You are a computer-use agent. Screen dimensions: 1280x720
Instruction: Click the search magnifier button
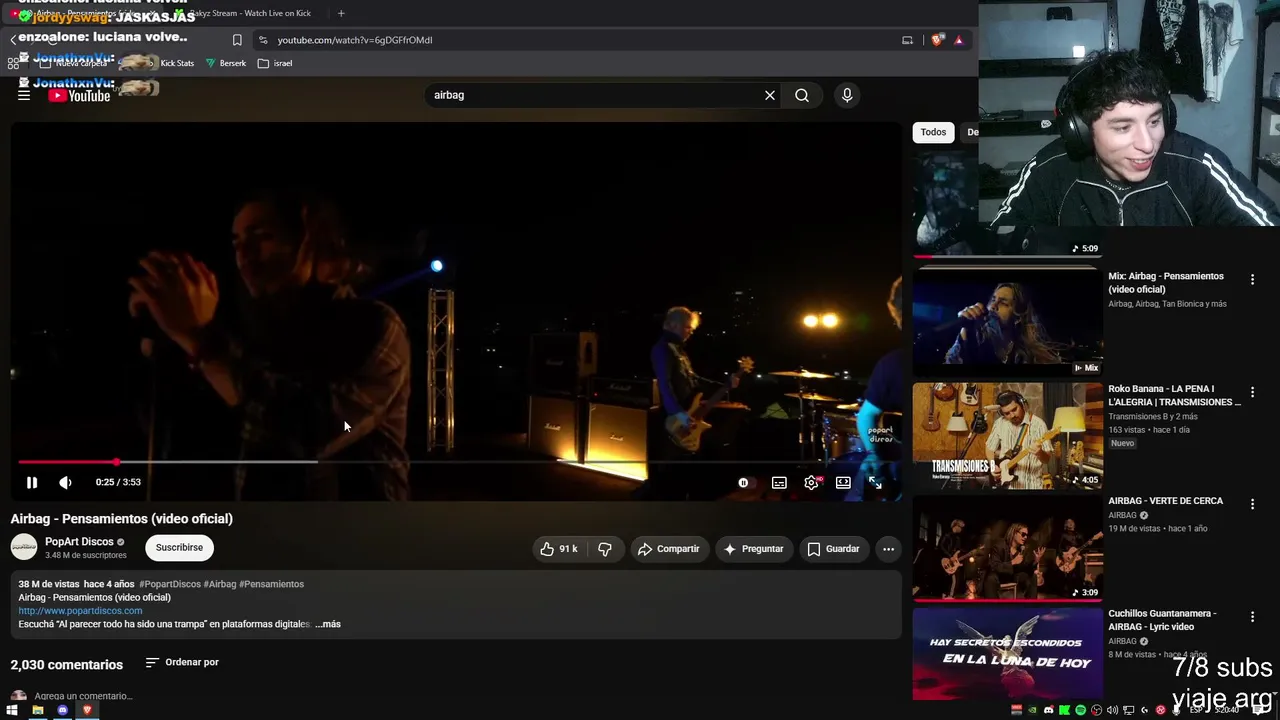pos(802,95)
